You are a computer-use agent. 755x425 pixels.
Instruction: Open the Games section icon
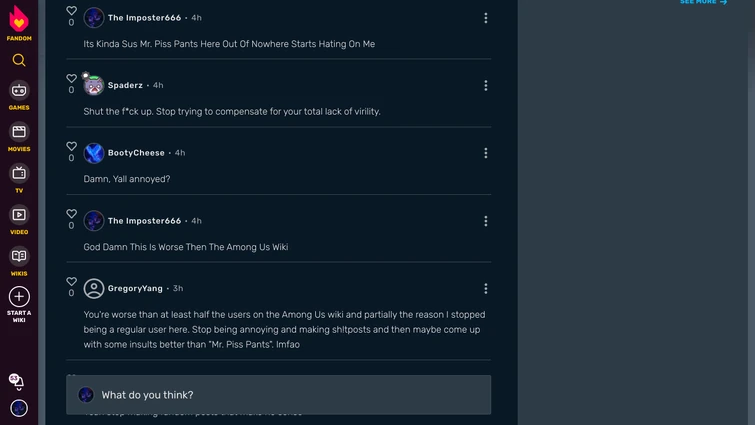point(19,91)
